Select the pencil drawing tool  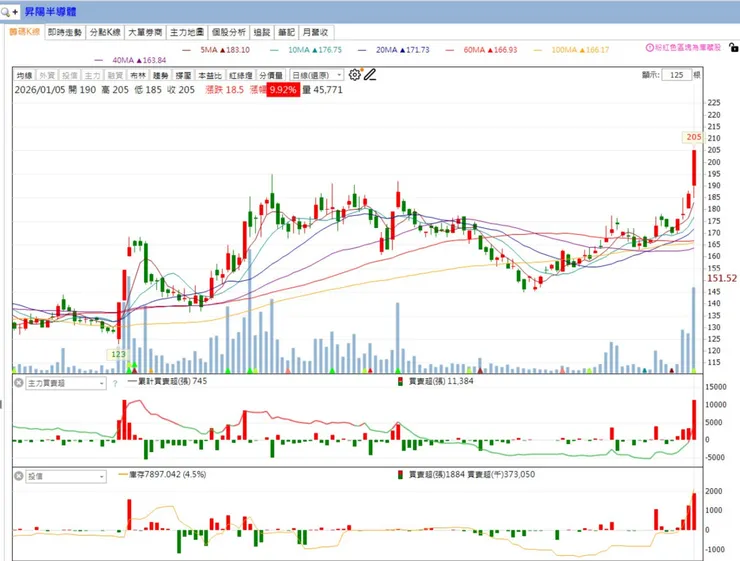pyautogui.click(x=370, y=75)
